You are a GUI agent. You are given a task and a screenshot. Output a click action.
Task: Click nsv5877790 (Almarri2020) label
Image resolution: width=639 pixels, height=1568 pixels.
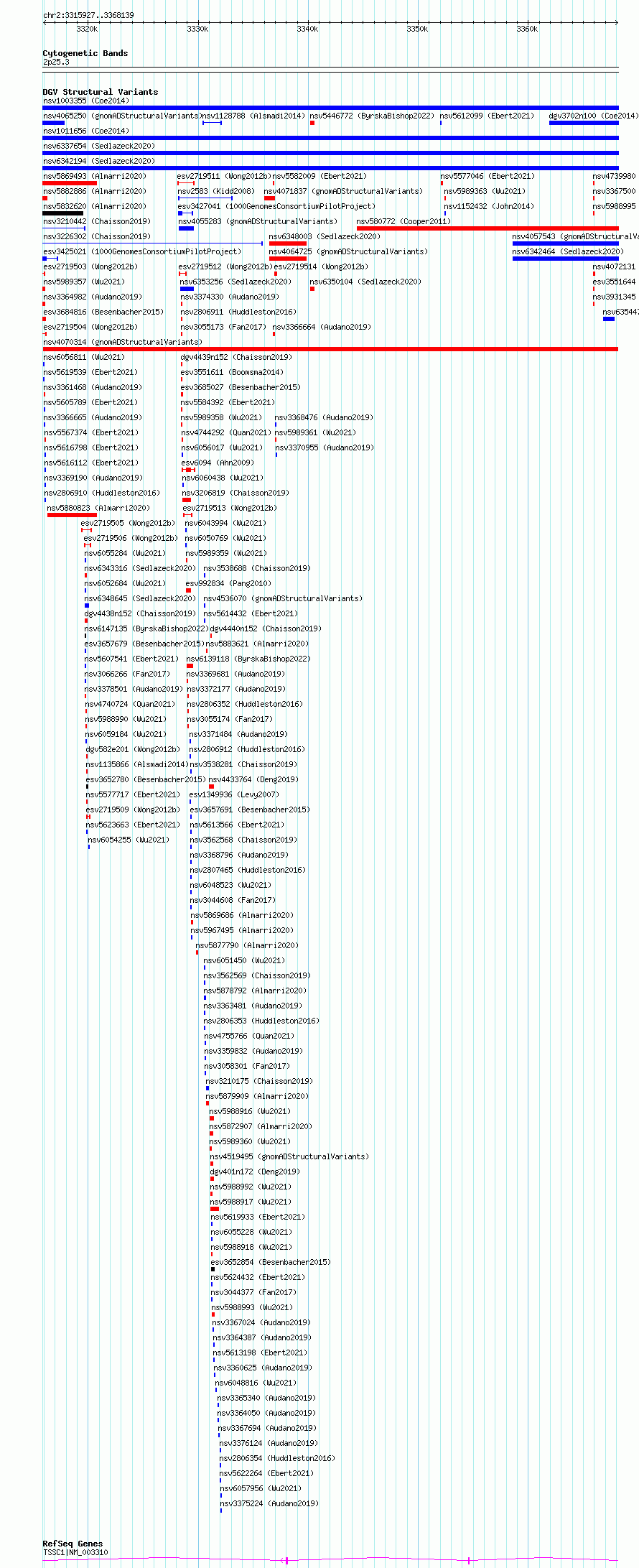point(247,945)
